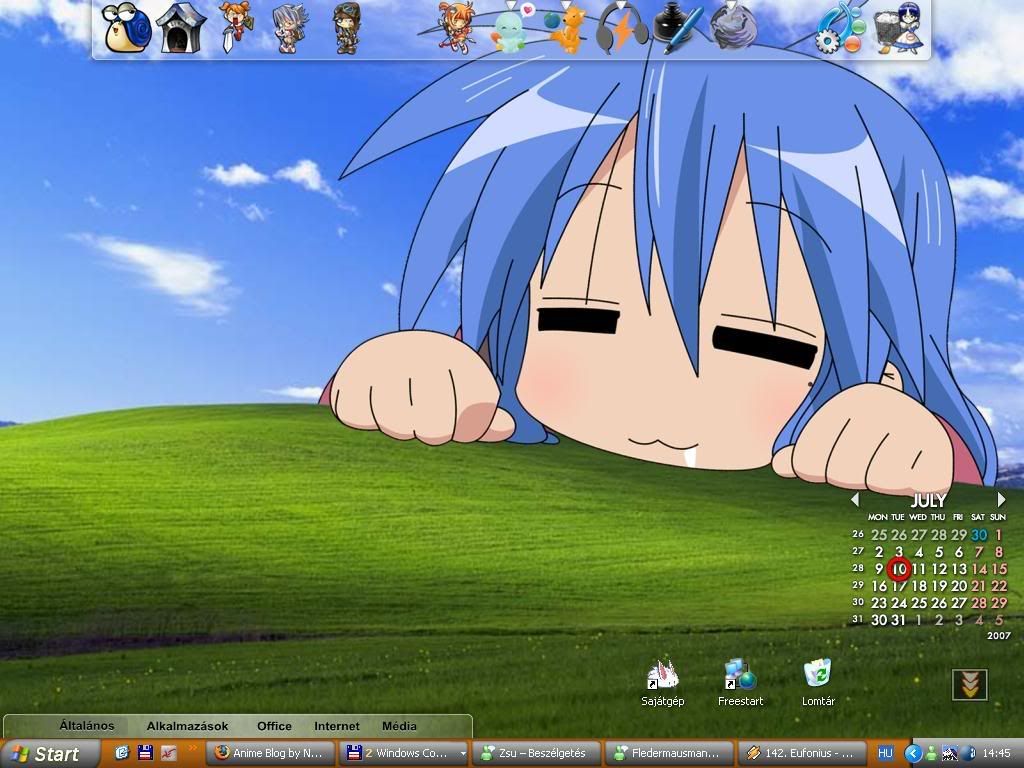The width and height of the screenshot is (1024, 768).
Task: Go to next month in calendar widget
Action: point(1001,500)
